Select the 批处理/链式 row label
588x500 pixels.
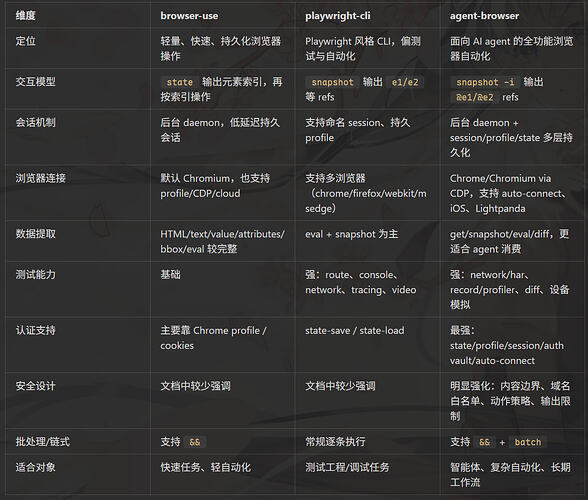pos(42,441)
